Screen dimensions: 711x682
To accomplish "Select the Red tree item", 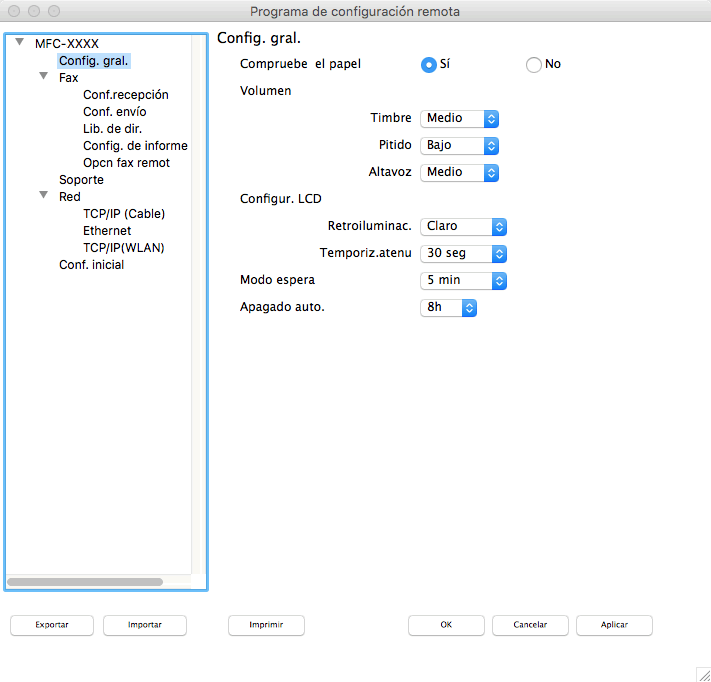I will click(x=69, y=197).
